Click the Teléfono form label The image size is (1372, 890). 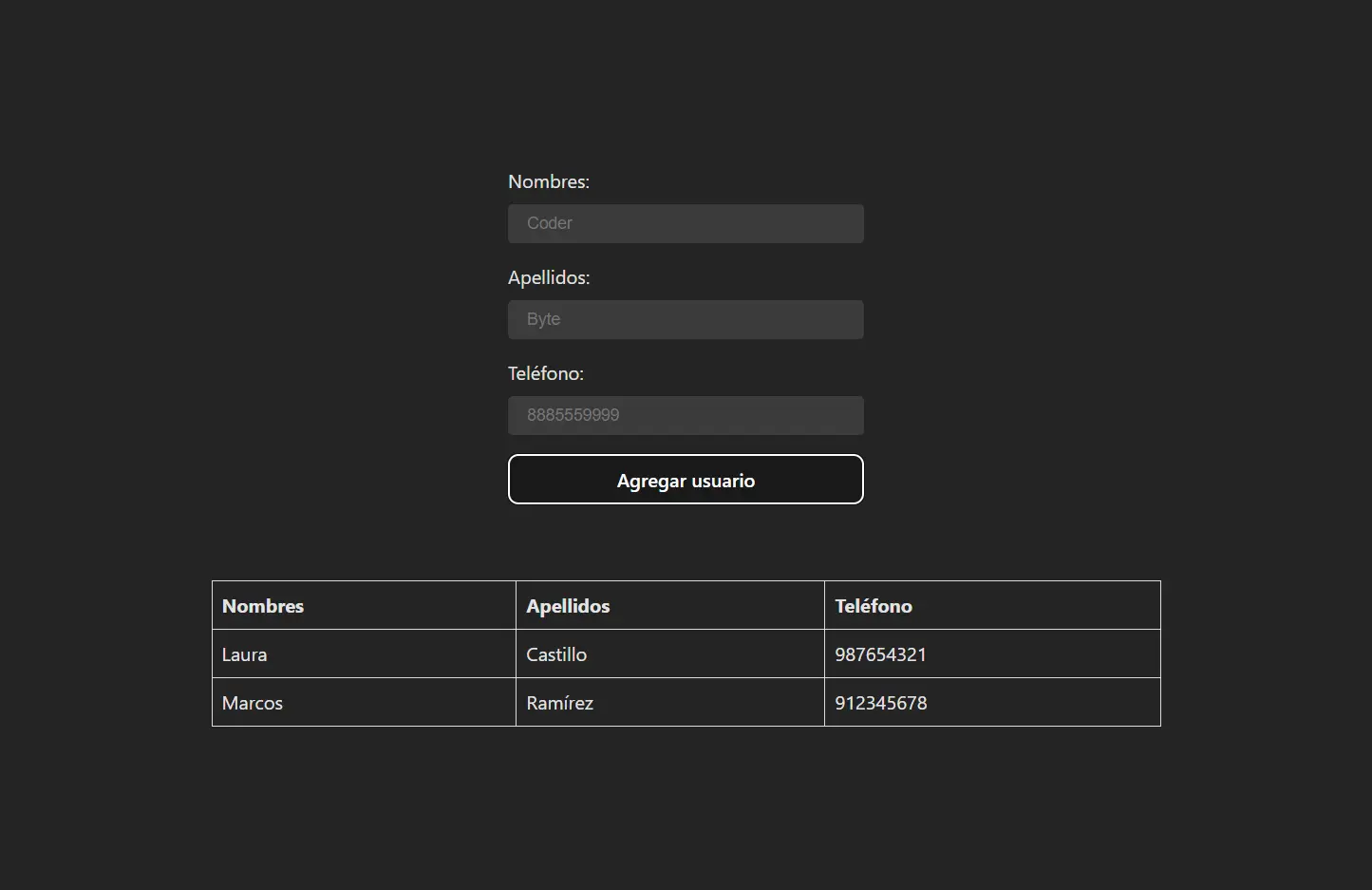pyautogui.click(x=545, y=373)
